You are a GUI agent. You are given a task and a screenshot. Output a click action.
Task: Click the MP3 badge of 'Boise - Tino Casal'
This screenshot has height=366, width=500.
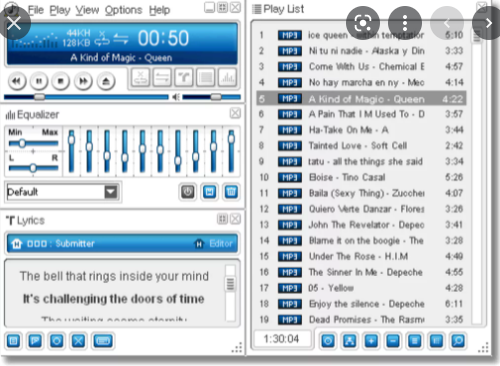coord(290,177)
